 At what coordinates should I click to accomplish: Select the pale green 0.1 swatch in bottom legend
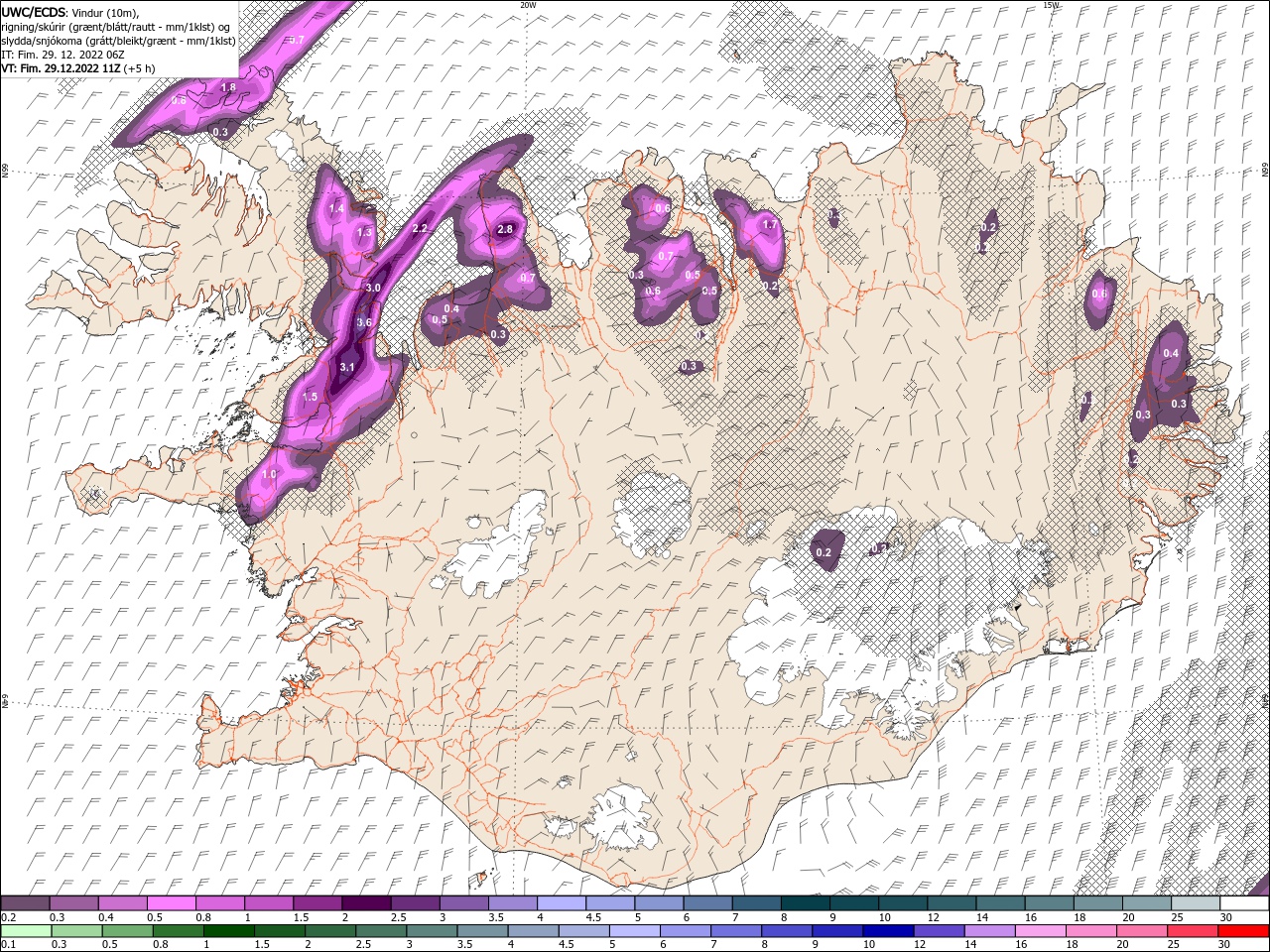27,931
